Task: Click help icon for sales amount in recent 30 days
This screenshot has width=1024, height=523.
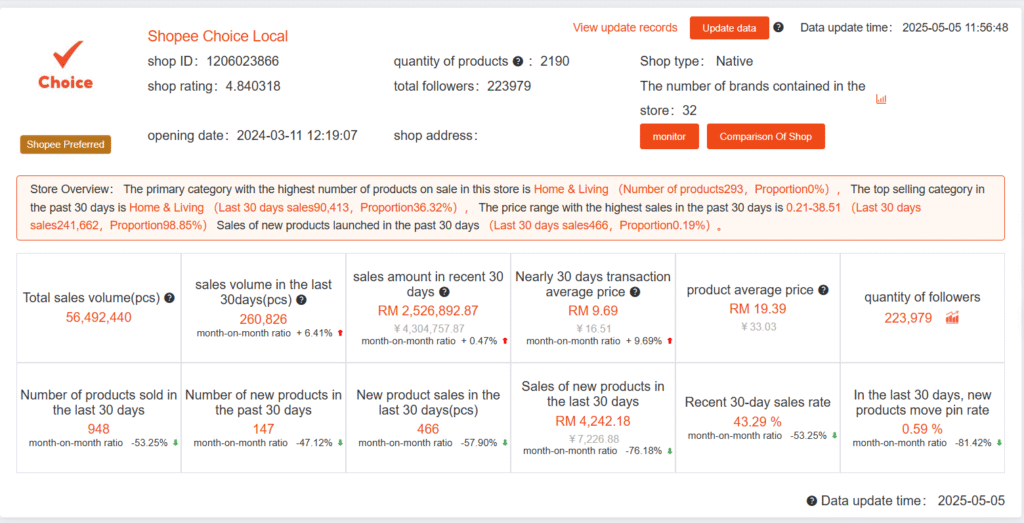Action: 444,292
